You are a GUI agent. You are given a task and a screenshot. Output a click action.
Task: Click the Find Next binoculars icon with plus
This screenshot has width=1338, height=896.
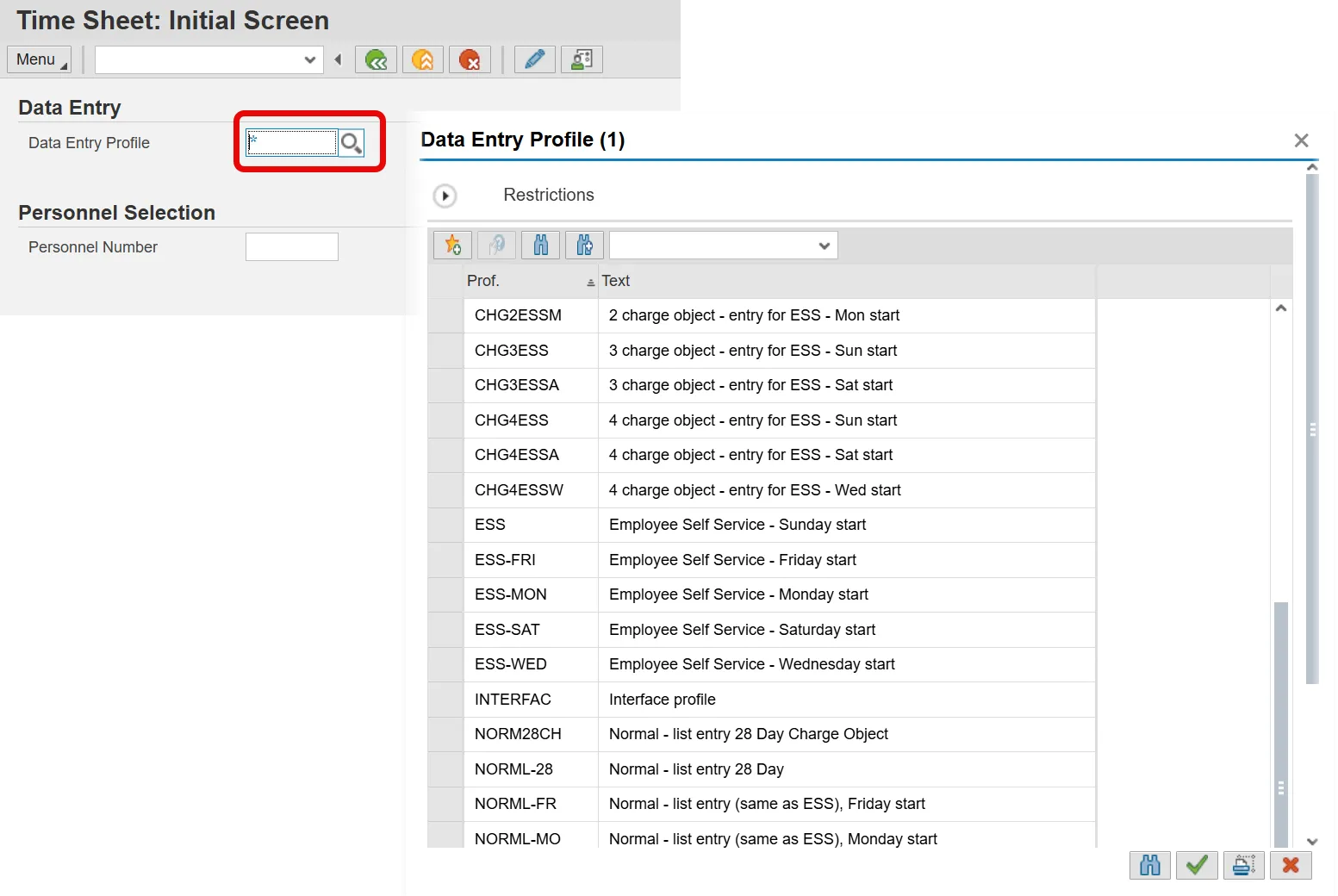tap(584, 246)
